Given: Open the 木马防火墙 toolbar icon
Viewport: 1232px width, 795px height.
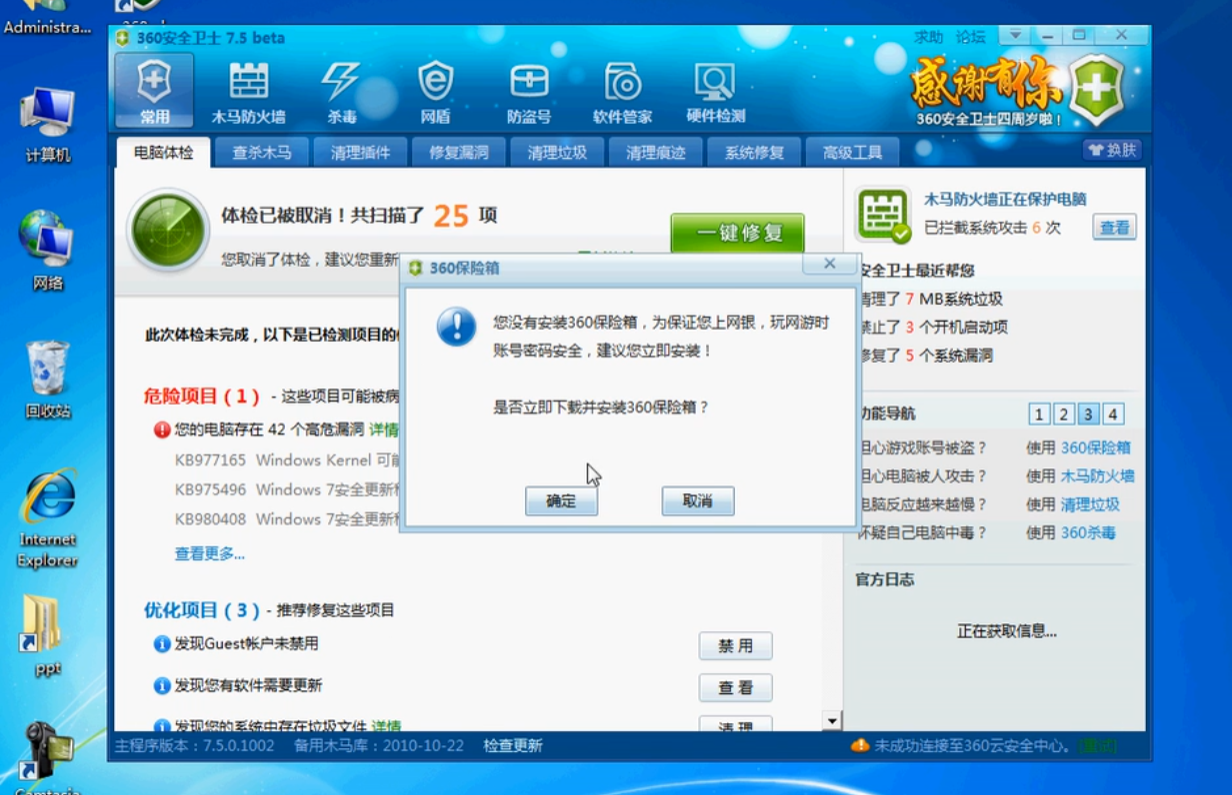Looking at the screenshot, I should click(x=248, y=91).
